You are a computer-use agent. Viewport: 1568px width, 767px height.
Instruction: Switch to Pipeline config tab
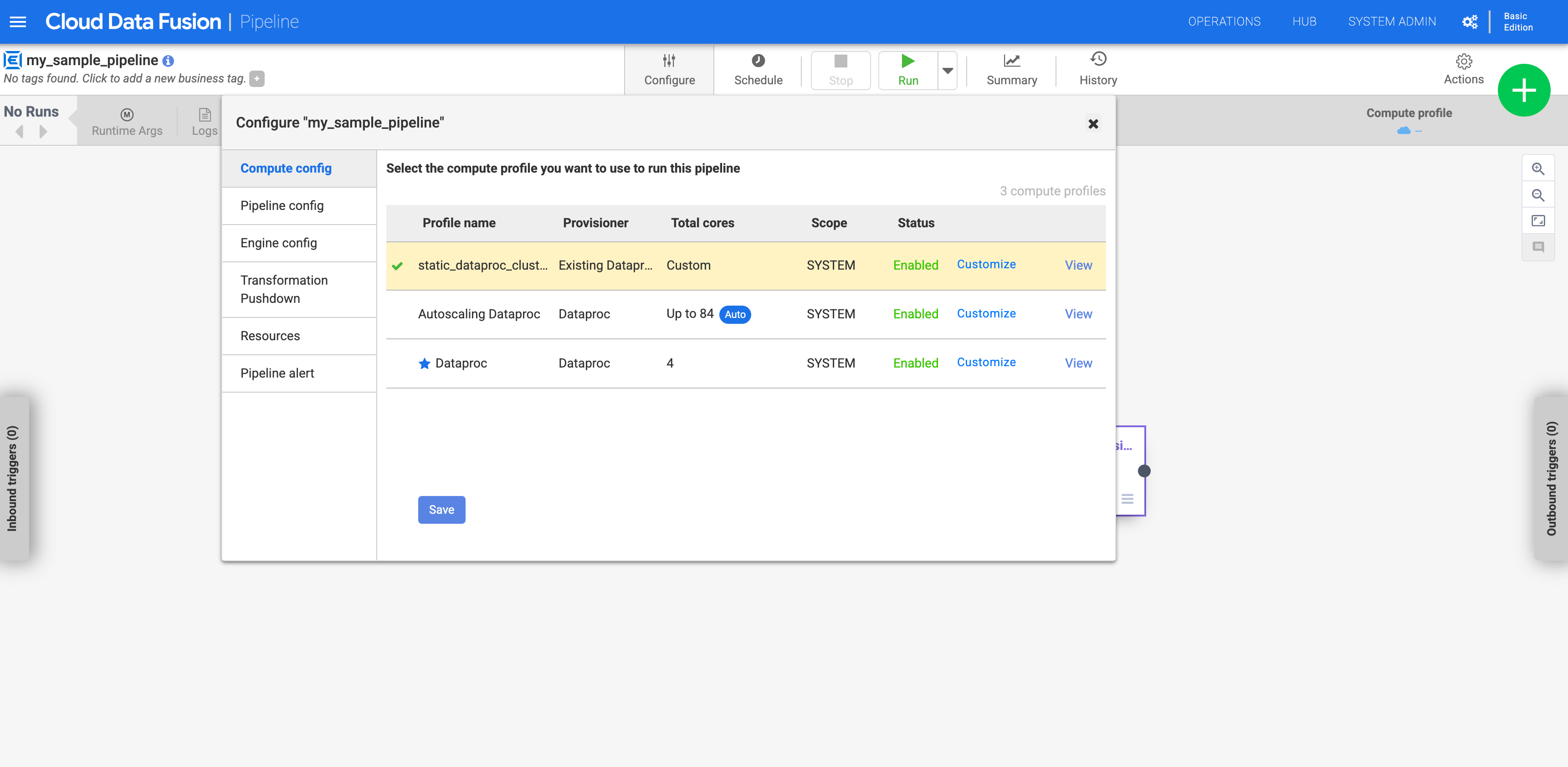click(x=282, y=205)
